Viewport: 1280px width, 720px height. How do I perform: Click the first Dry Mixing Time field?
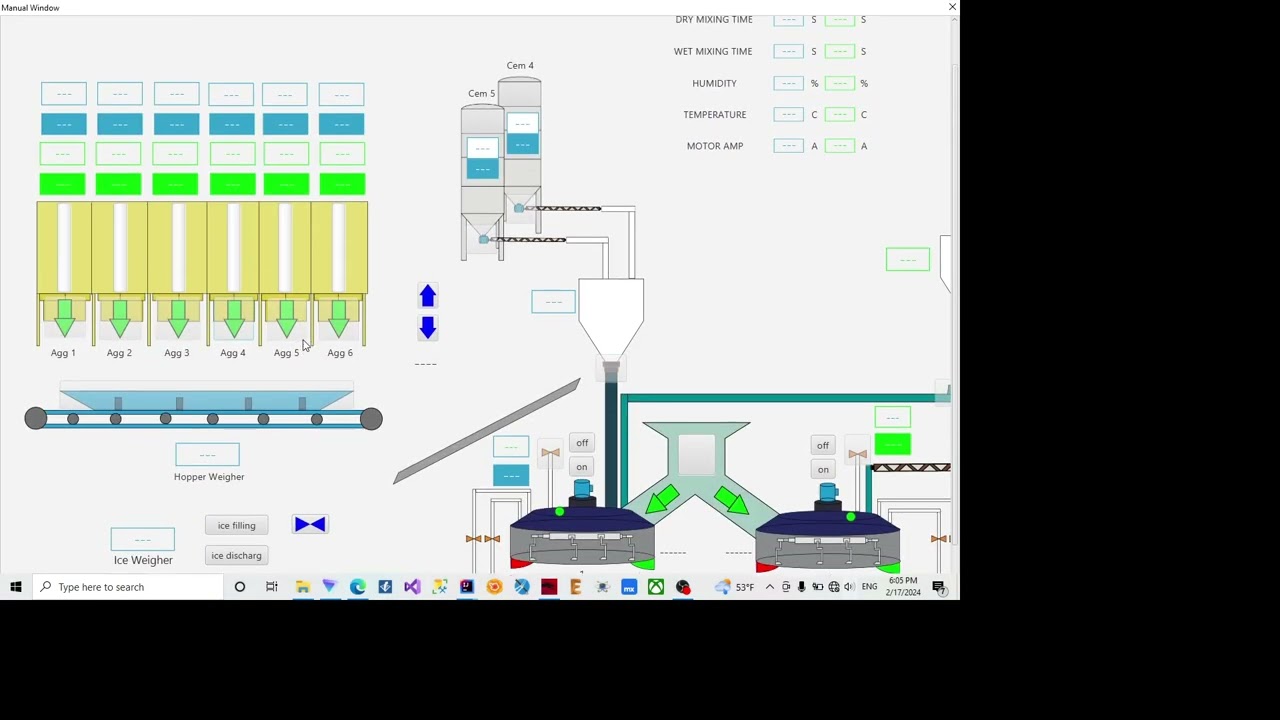click(788, 20)
